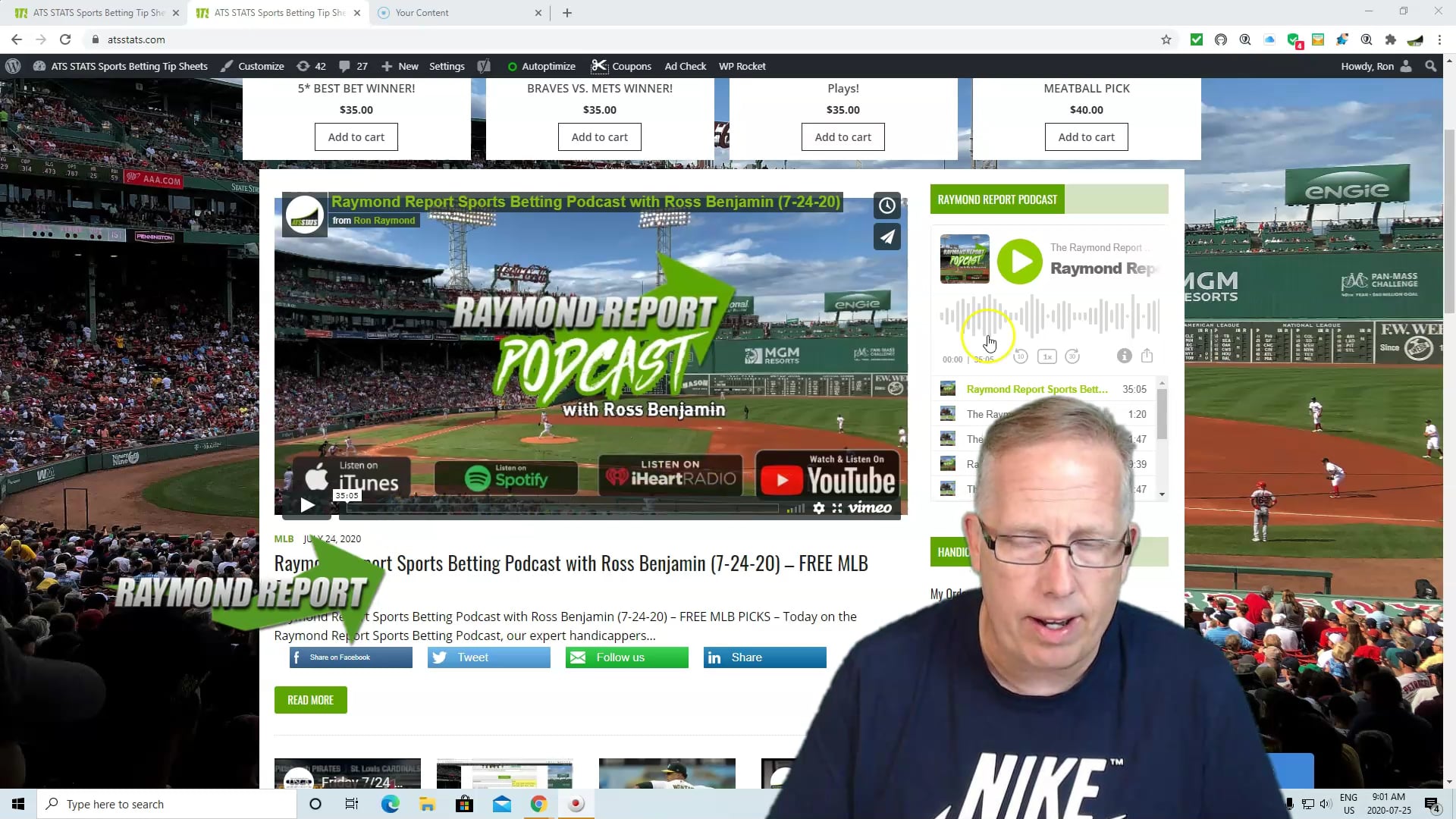Click the Vimeo logo

pyautogui.click(x=870, y=508)
